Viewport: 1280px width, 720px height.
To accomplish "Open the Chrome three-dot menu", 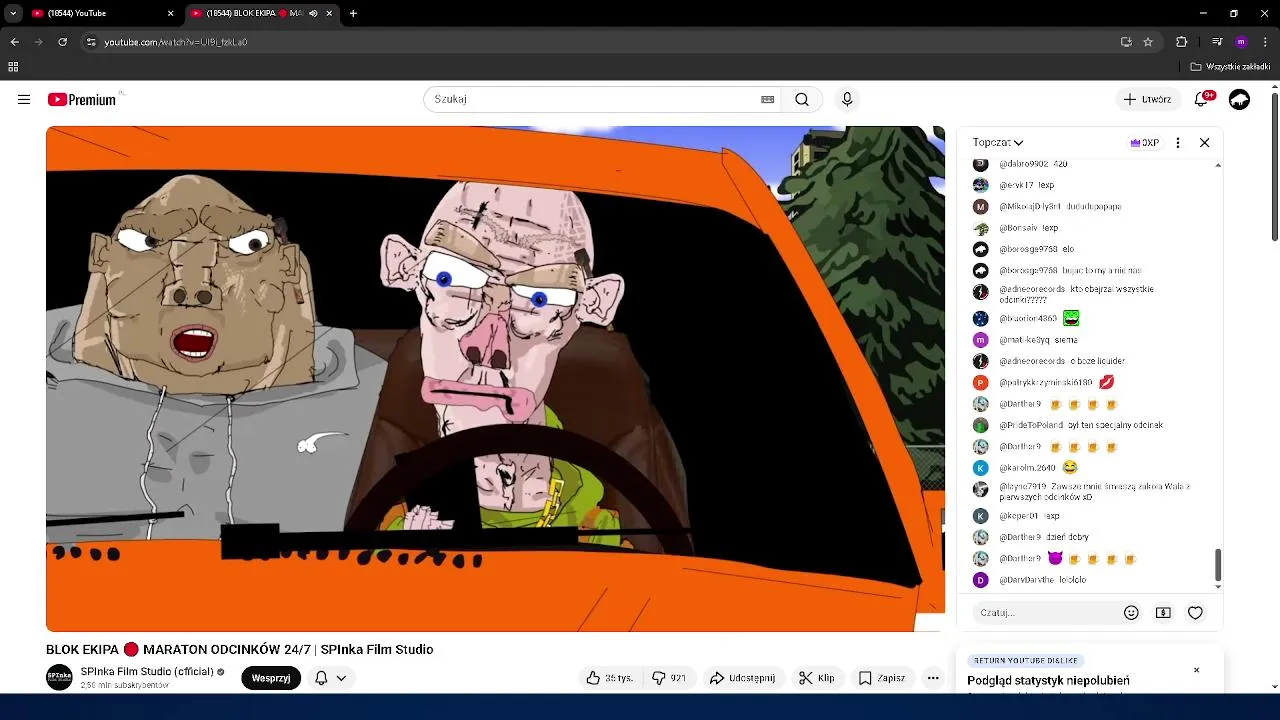I will [1265, 42].
